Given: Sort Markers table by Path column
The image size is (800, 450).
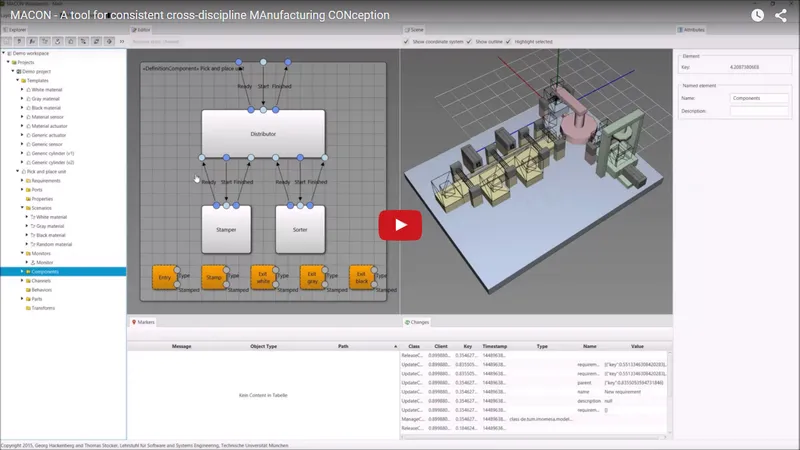Looking at the screenshot, I should 343,346.
